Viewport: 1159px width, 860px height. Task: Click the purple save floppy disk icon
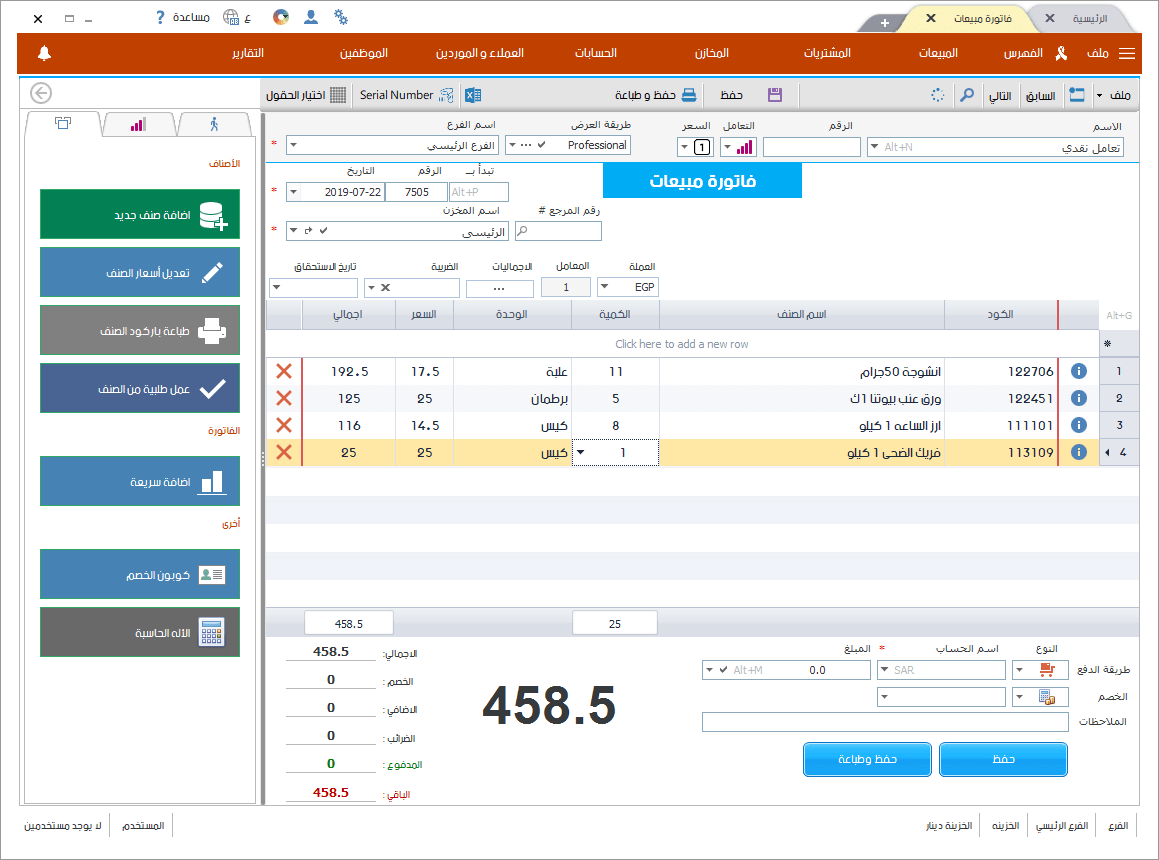775,95
